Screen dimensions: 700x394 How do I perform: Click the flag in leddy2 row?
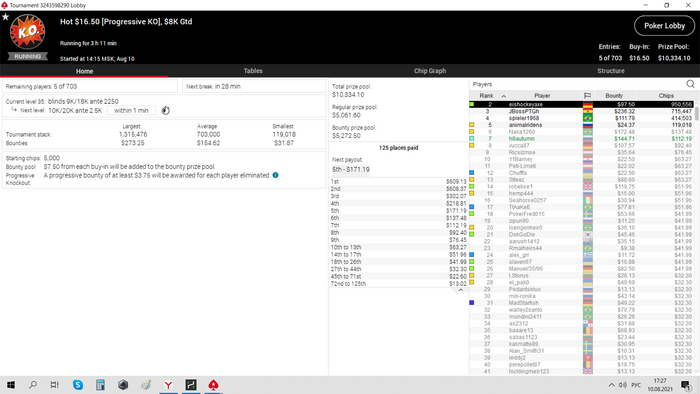pos(588,357)
